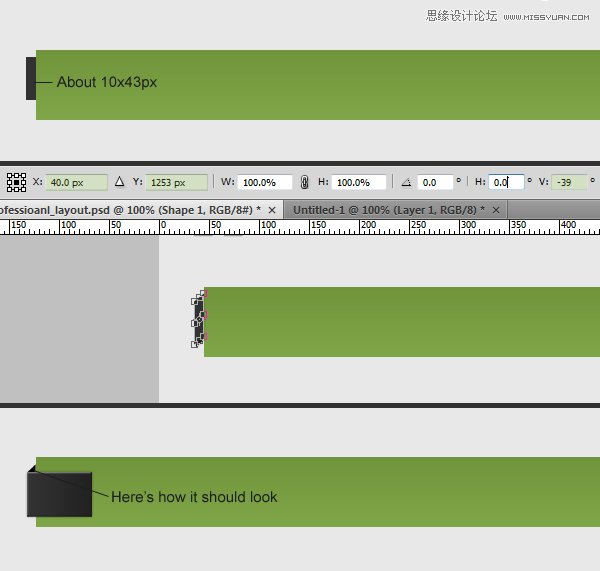
Task: Click the 'Here's how it should look' text
Action: 194,497
